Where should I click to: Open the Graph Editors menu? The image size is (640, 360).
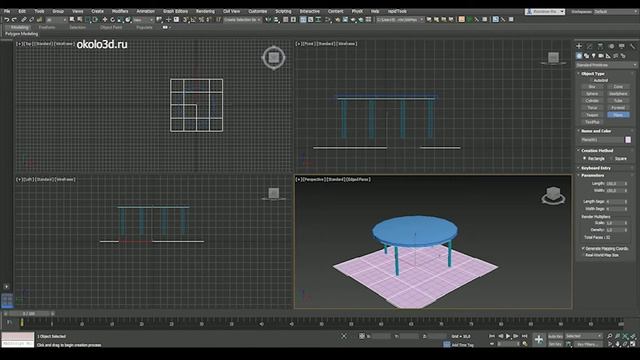(x=176, y=11)
